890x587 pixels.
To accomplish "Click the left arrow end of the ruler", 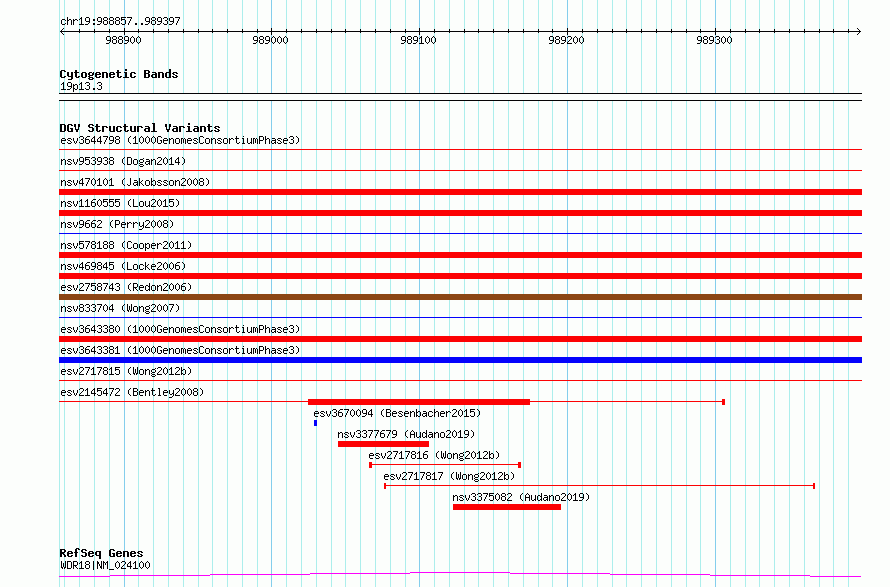I will [62, 31].
